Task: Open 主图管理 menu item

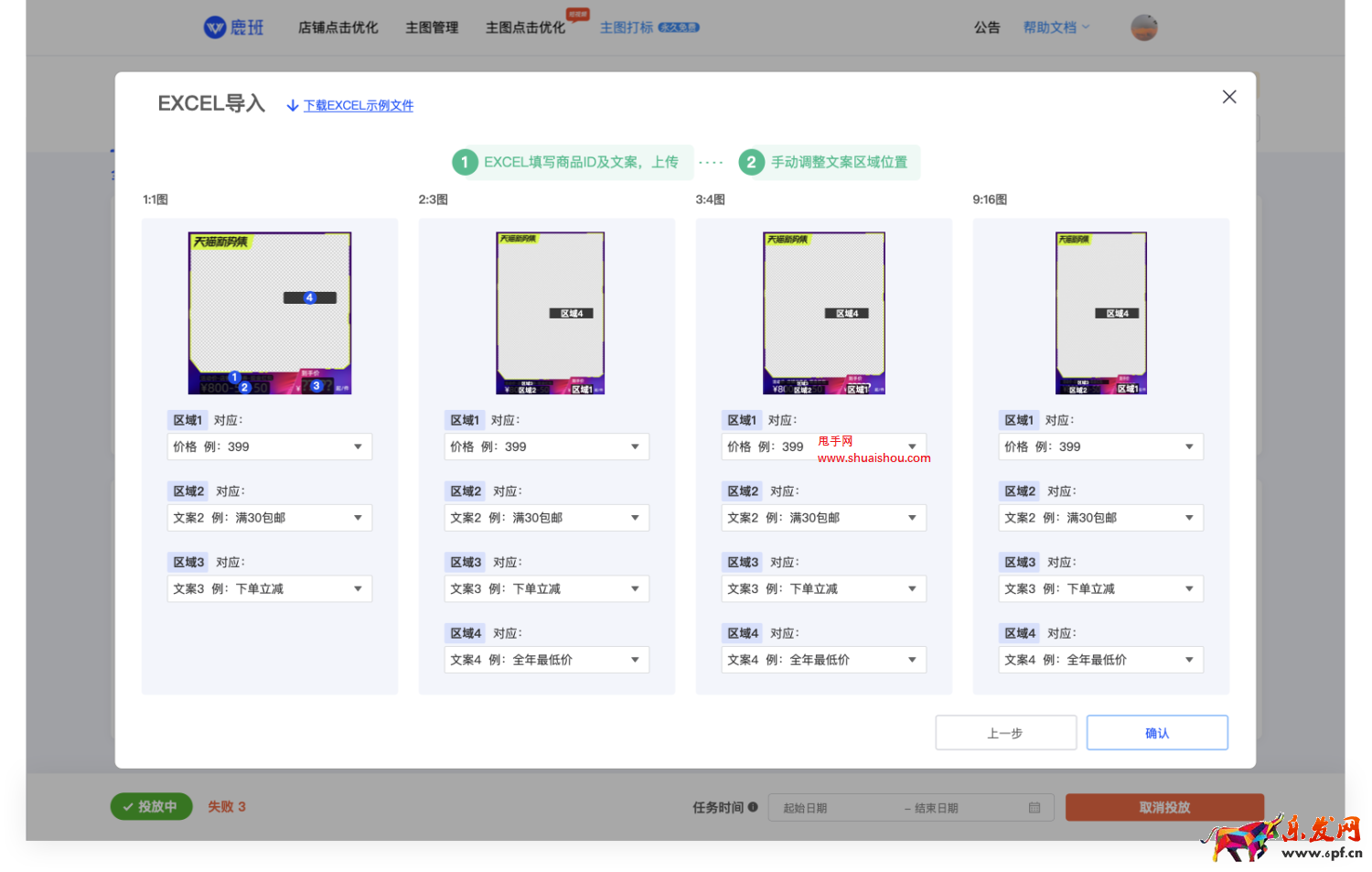Action: coord(432,27)
